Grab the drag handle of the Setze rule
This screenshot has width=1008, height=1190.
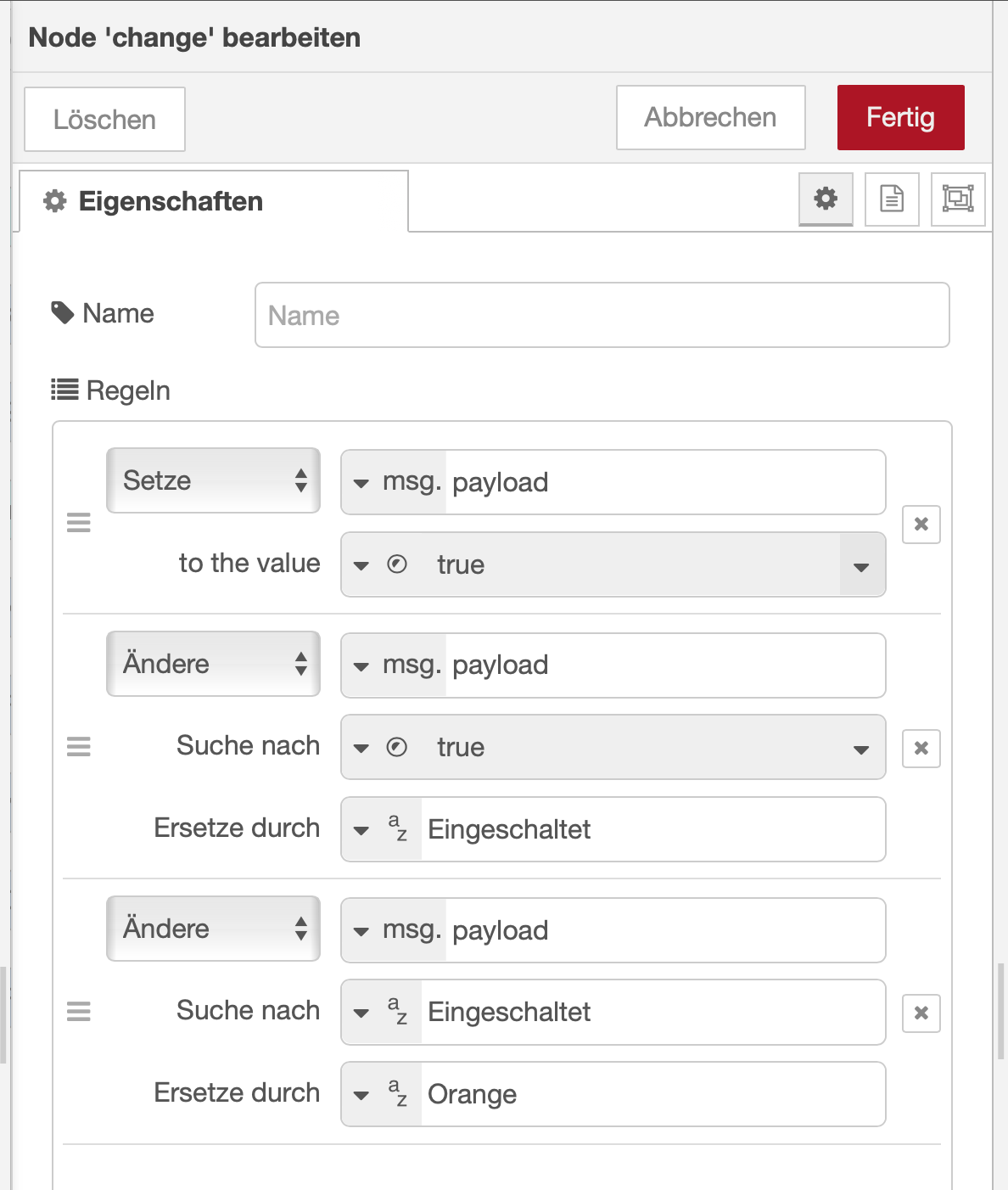79,523
